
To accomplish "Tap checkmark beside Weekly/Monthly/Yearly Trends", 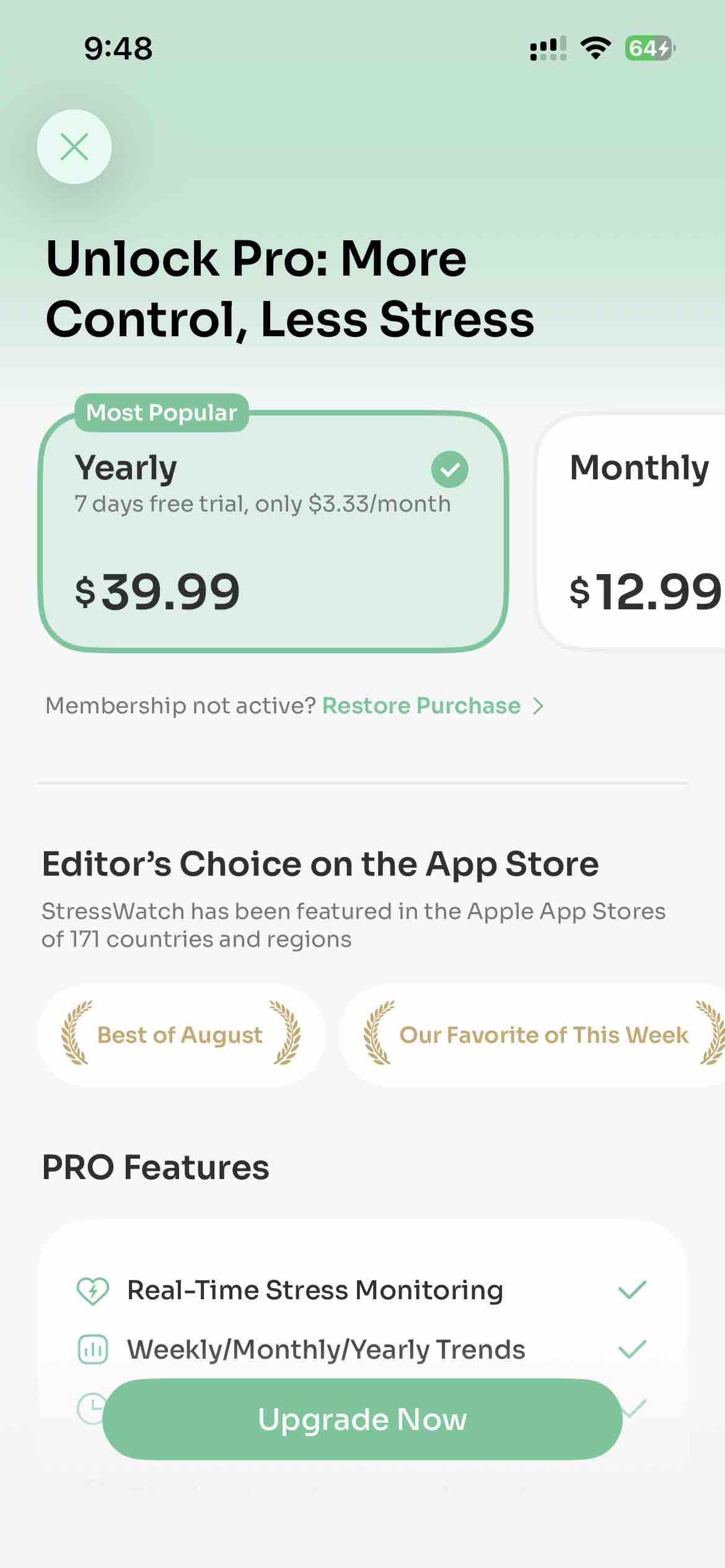I will click(x=632, y=1349).
